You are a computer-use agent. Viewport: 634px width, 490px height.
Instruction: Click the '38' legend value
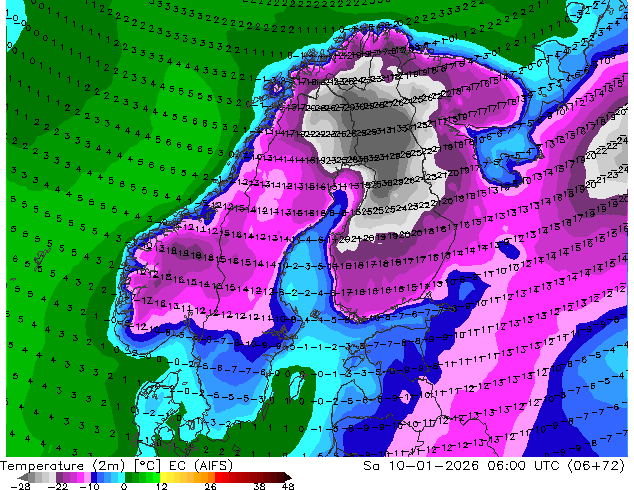260,486
